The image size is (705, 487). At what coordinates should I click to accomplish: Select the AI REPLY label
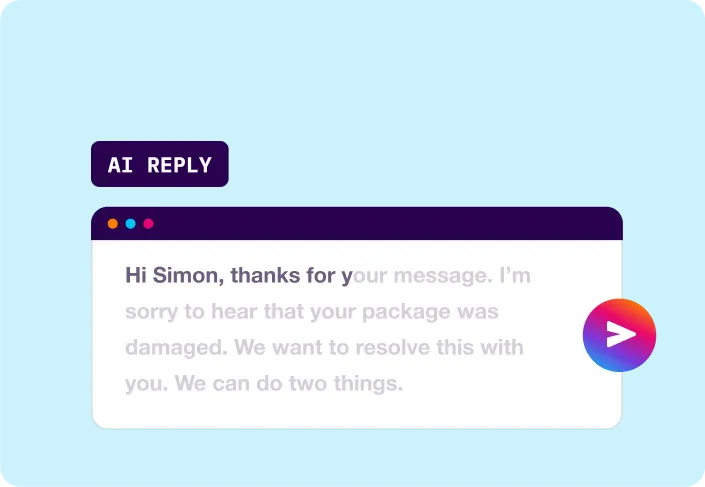click(160, 165)
